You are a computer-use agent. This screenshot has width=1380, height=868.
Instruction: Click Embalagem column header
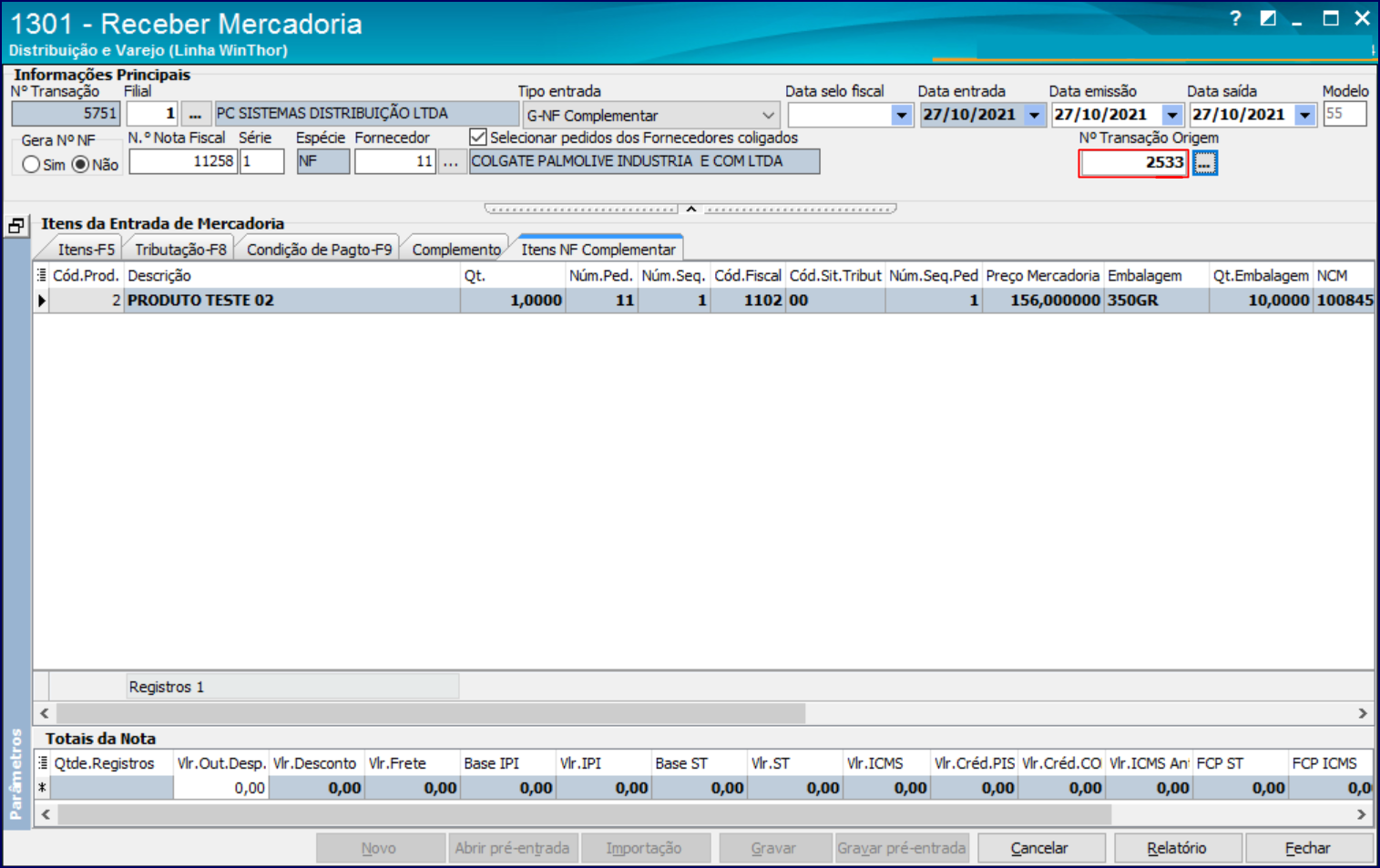pyautogui.click(x=1156, y=275)
